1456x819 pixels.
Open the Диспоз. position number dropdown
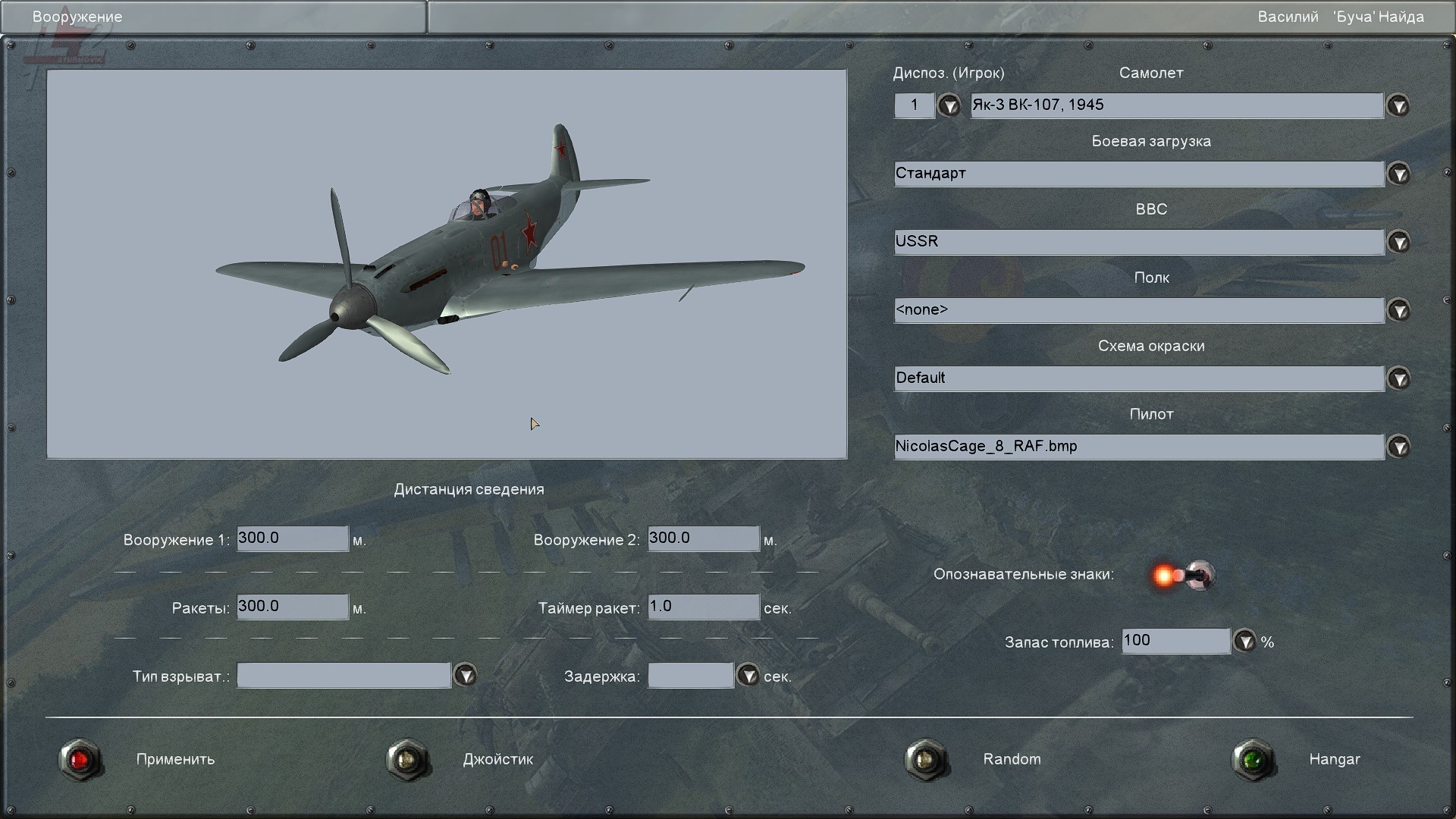(x=949, y=105)
